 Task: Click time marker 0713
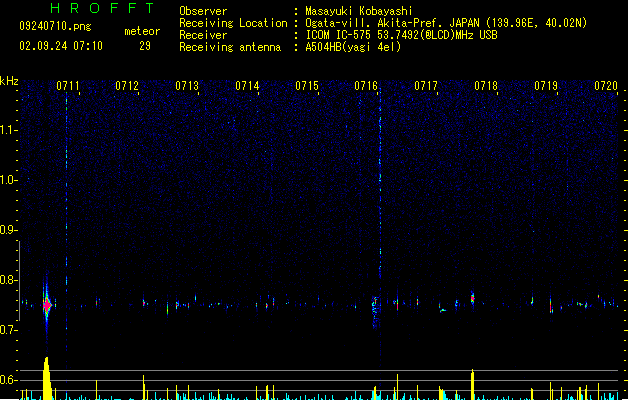point(187,86)
